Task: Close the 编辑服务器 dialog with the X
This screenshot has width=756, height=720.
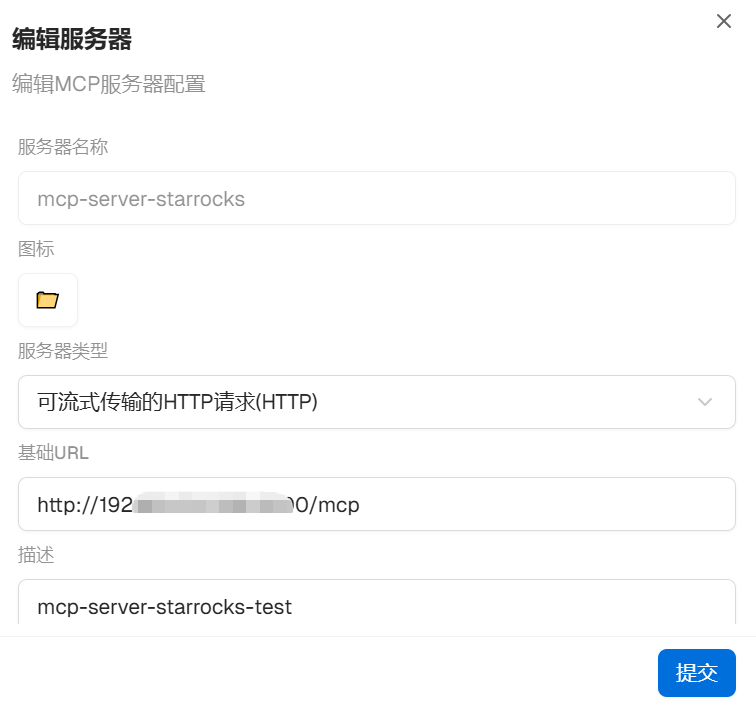Action: coord(724,21)
